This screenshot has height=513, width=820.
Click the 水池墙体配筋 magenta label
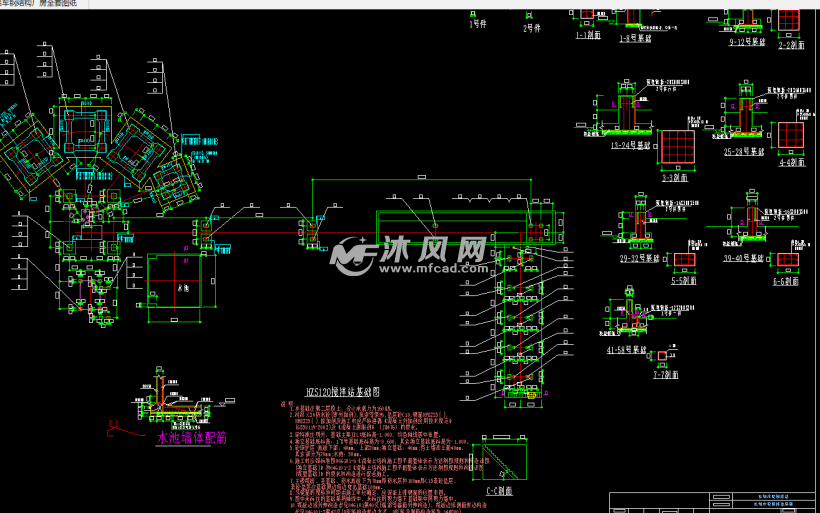[x=192, y=438]
